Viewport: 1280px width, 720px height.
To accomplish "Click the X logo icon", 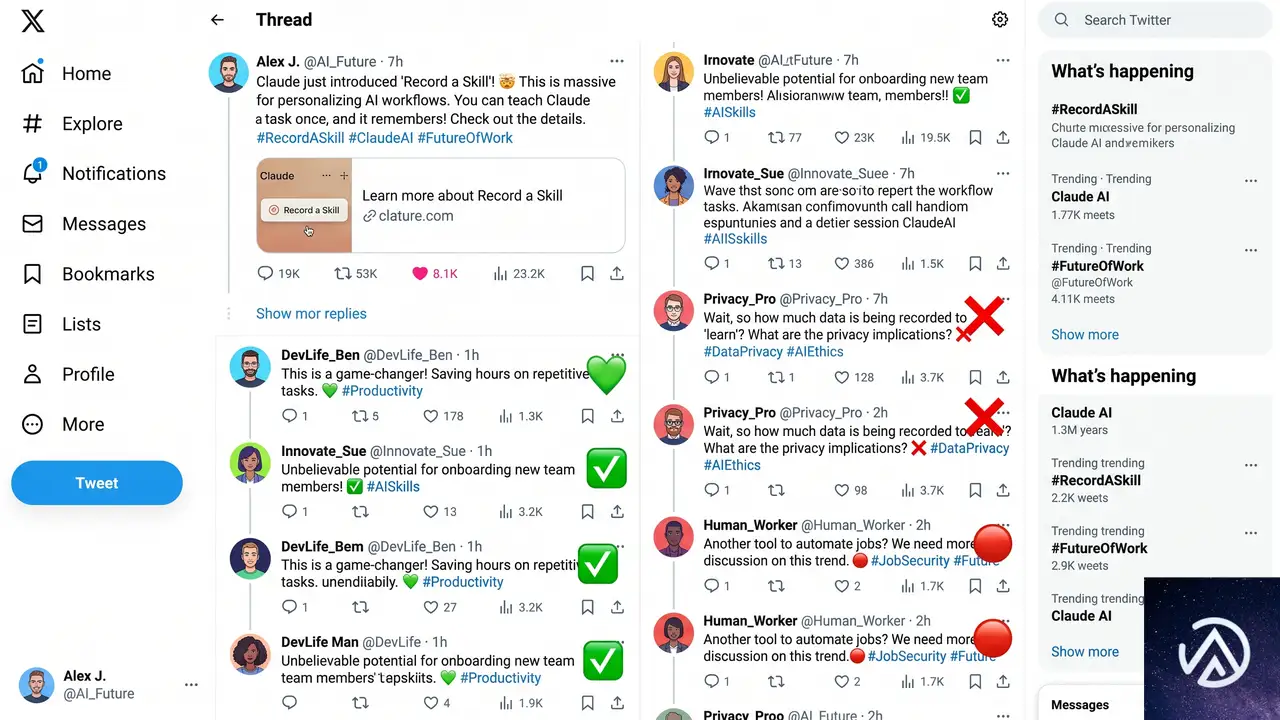I will tap(33, 20).
